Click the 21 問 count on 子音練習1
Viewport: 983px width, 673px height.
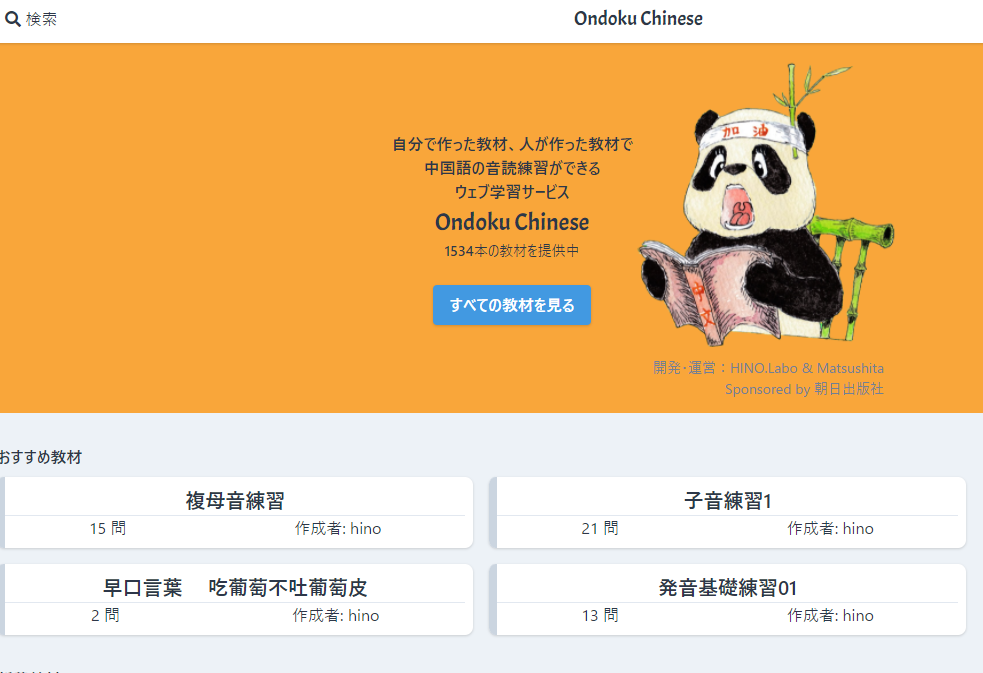pyautogui.click(x=600, y=529)
